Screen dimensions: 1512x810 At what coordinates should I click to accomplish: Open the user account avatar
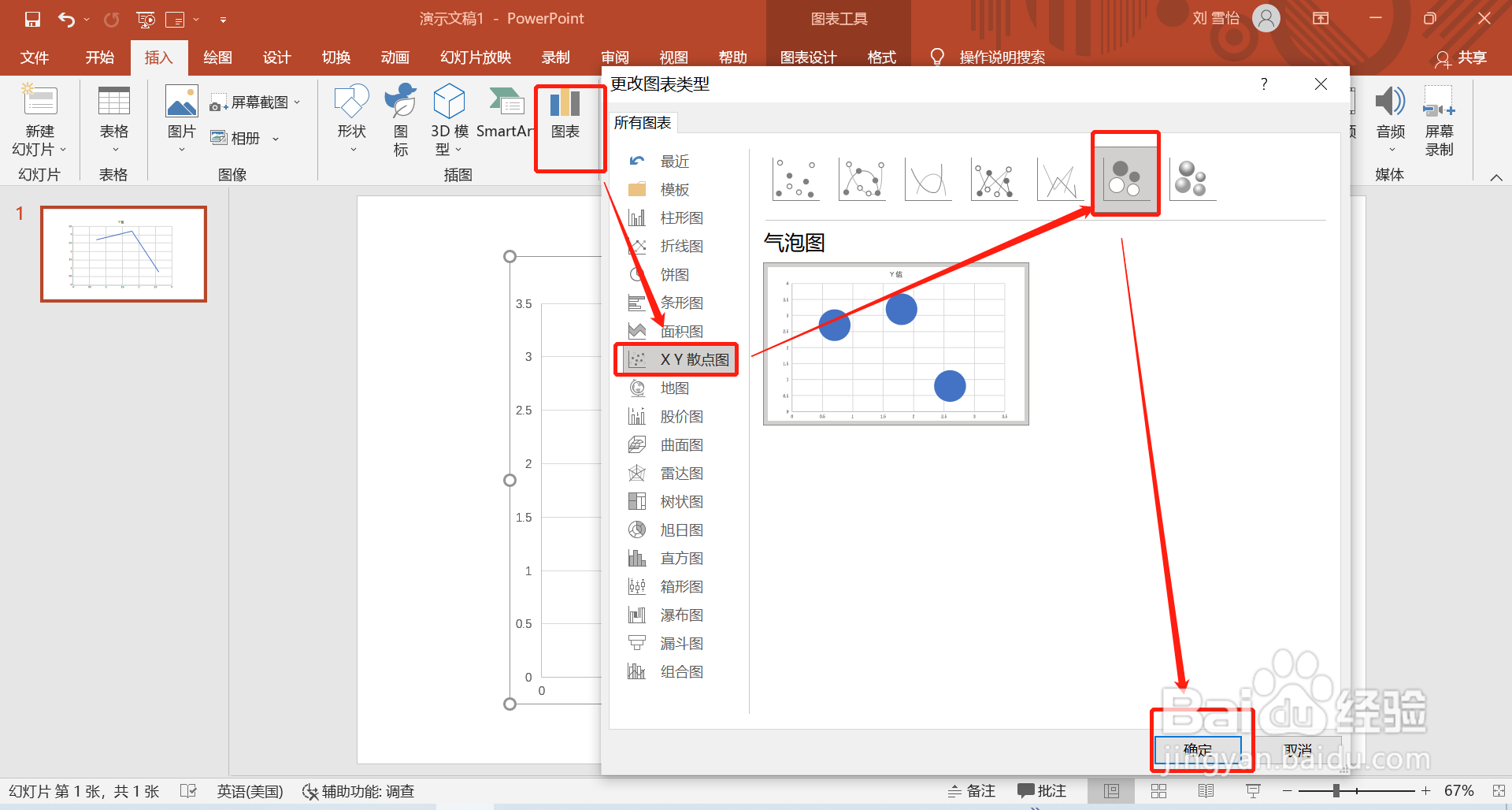(x=1266, y=18)
